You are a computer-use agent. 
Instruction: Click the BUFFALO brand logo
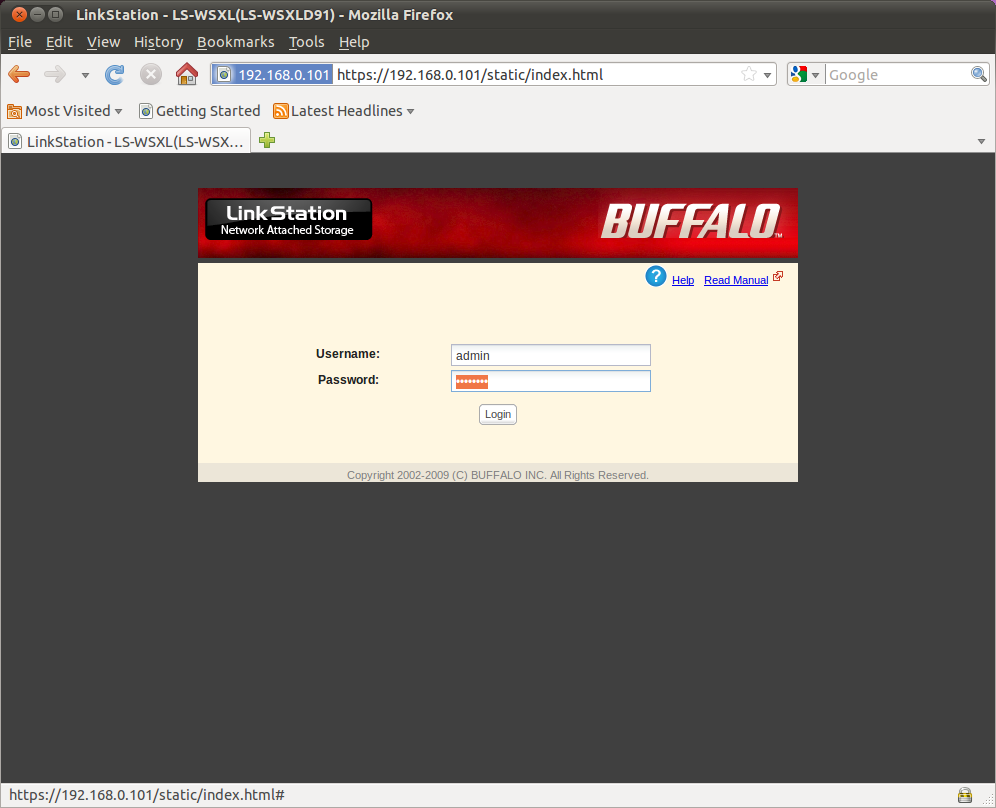point(691,221)
